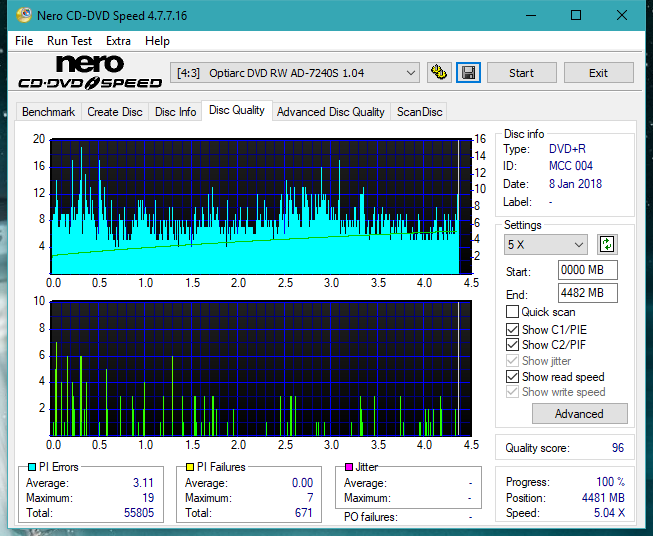Click PI Errors average 3.11

pyautogui.click(x=143, y=483)
